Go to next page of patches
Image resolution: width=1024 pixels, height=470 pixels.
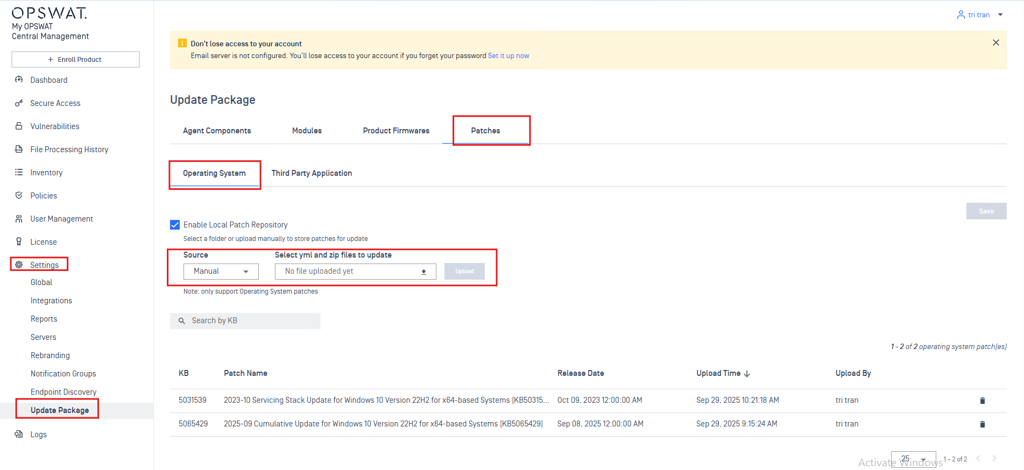click(x=995, y=459)
